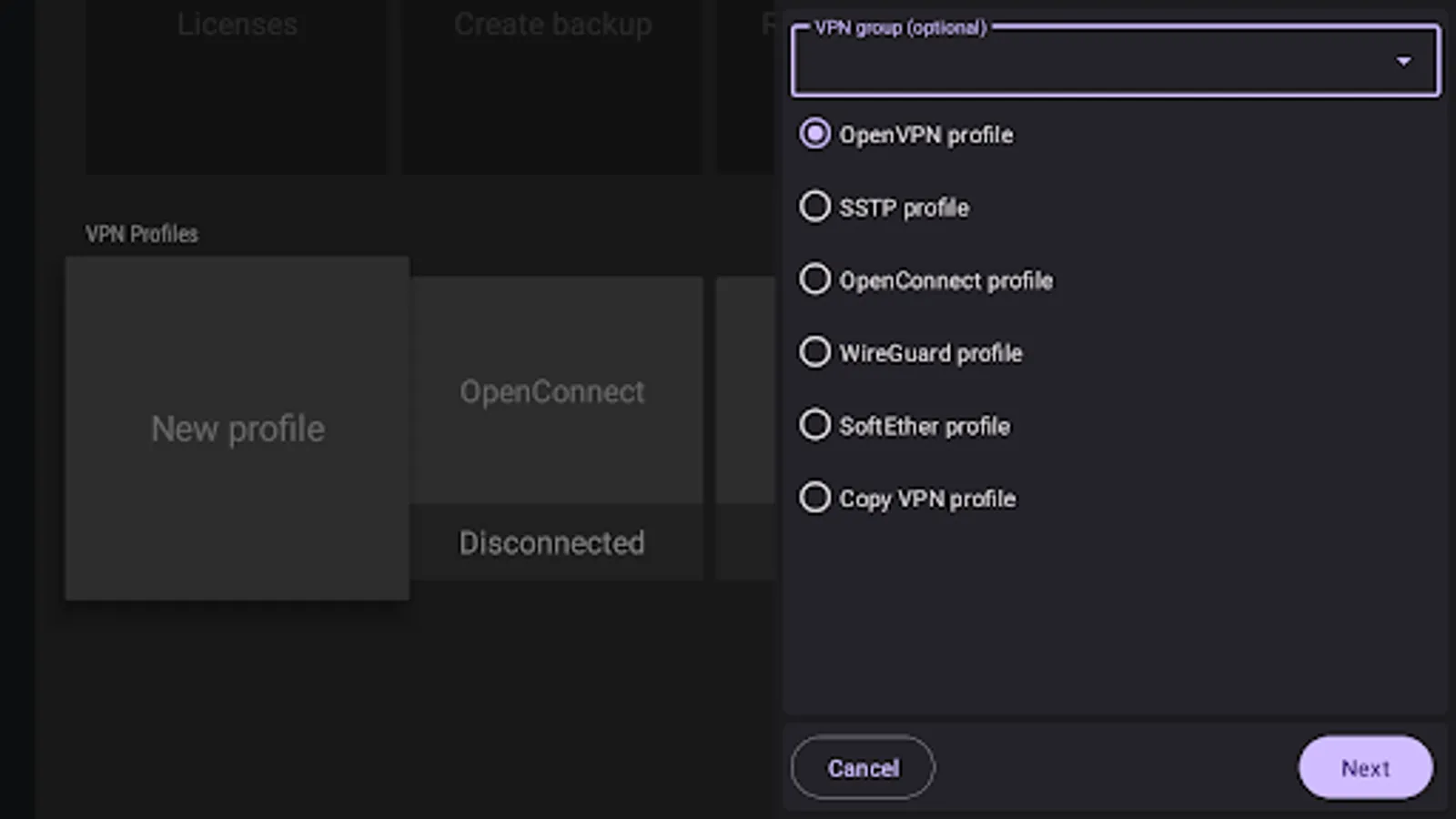The width and height of the screenshot is (1456, 819).
Task: Click the OpenVPN profile label text
Action: click(x=925, y=135)
